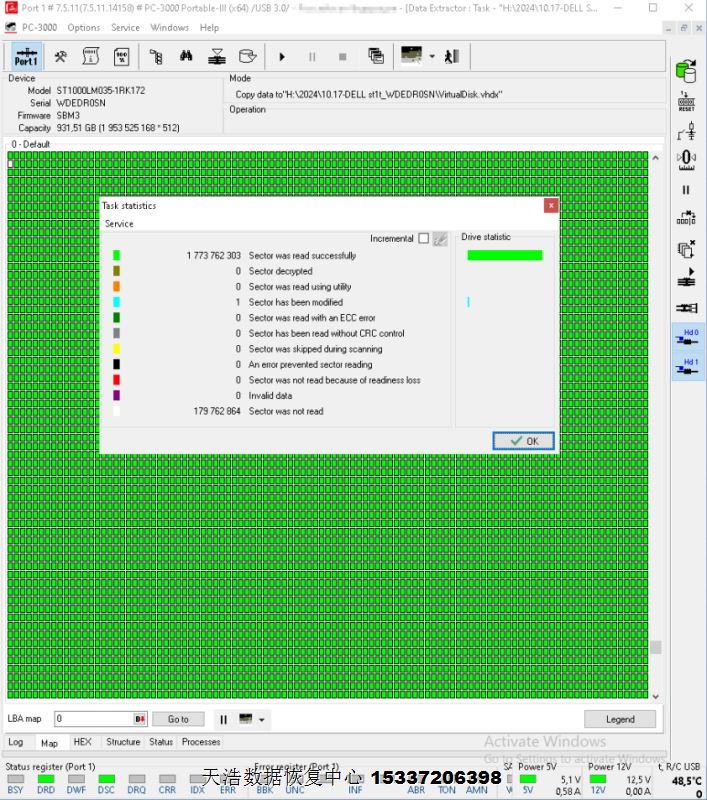Click the binoculars search icon
Image resolution: width=707 pixels, height=800 pixels.
click(185, 57)
